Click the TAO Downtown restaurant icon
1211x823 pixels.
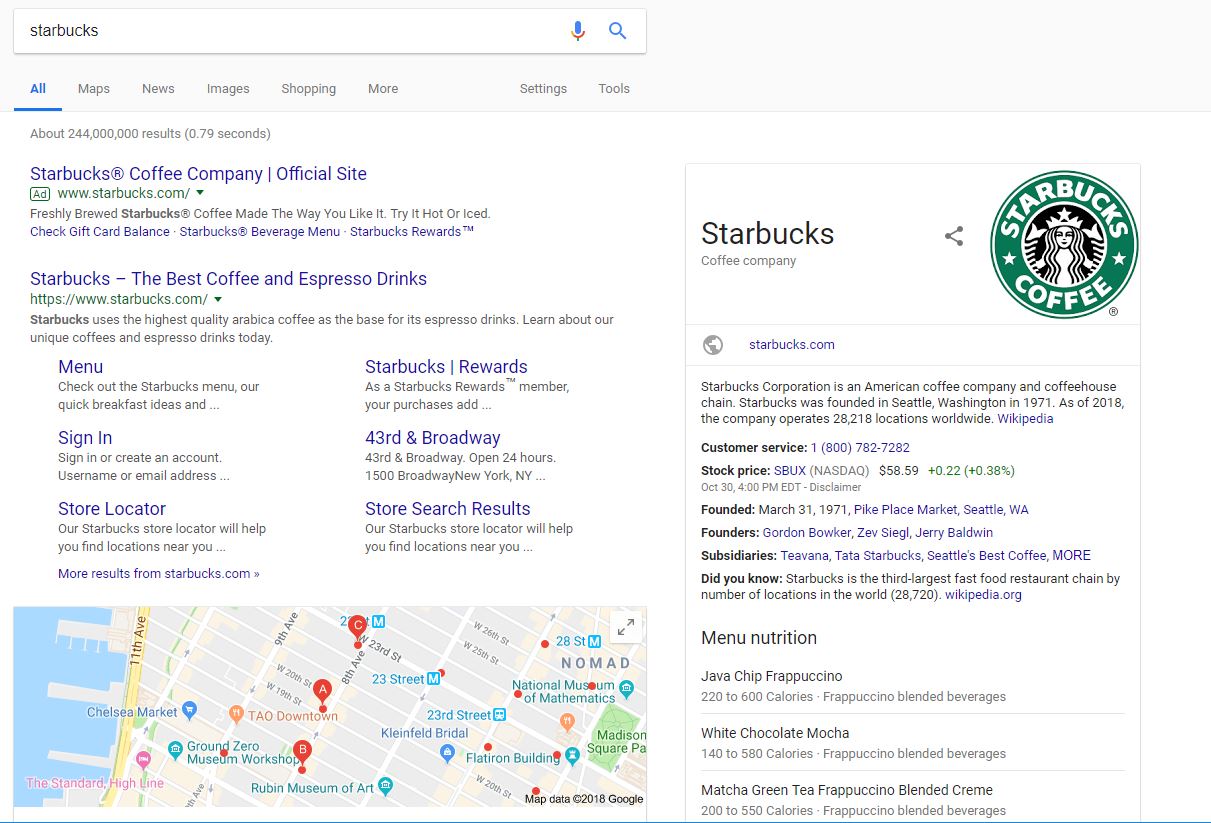(x=236, y=714)
